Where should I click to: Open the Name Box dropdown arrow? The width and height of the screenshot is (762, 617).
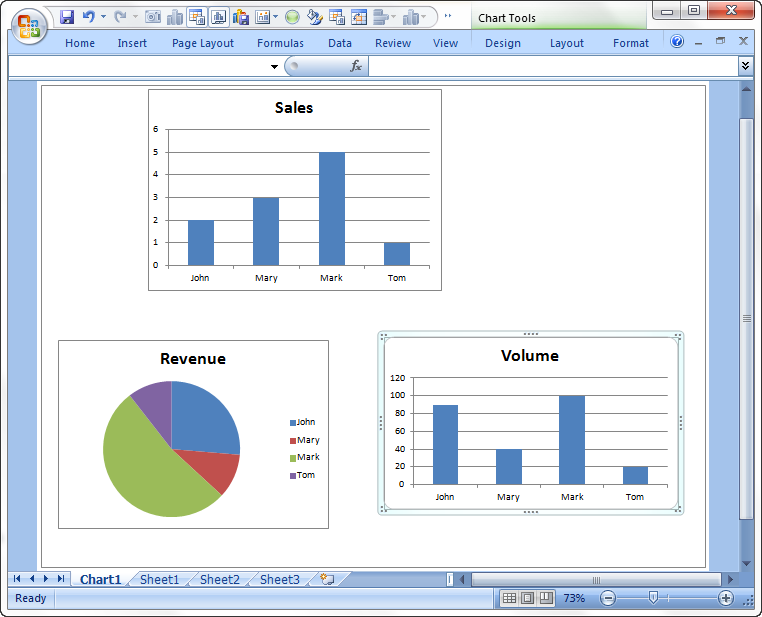point(274,66)
